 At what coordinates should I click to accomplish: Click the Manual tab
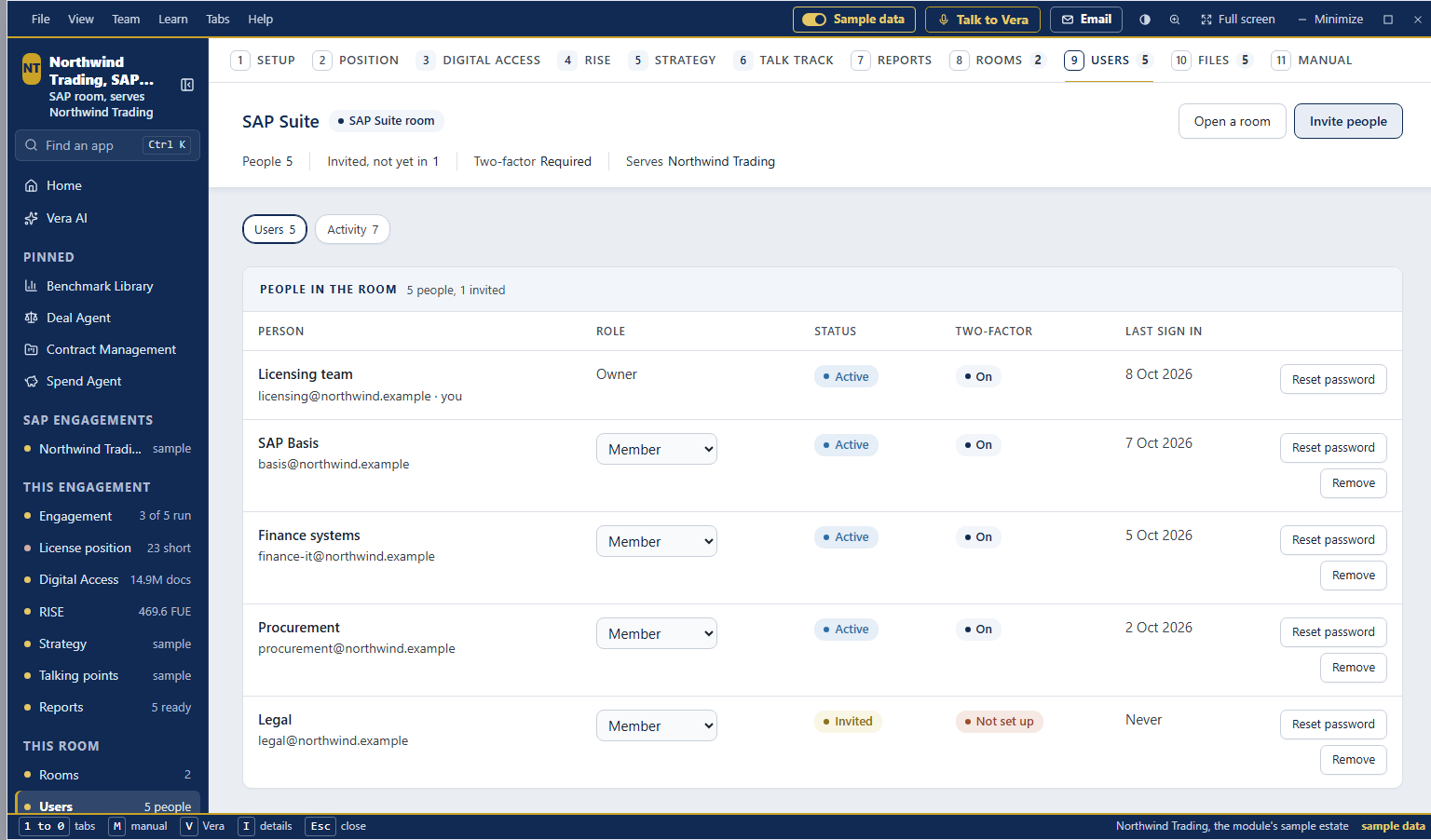(x=1312, y=61)
